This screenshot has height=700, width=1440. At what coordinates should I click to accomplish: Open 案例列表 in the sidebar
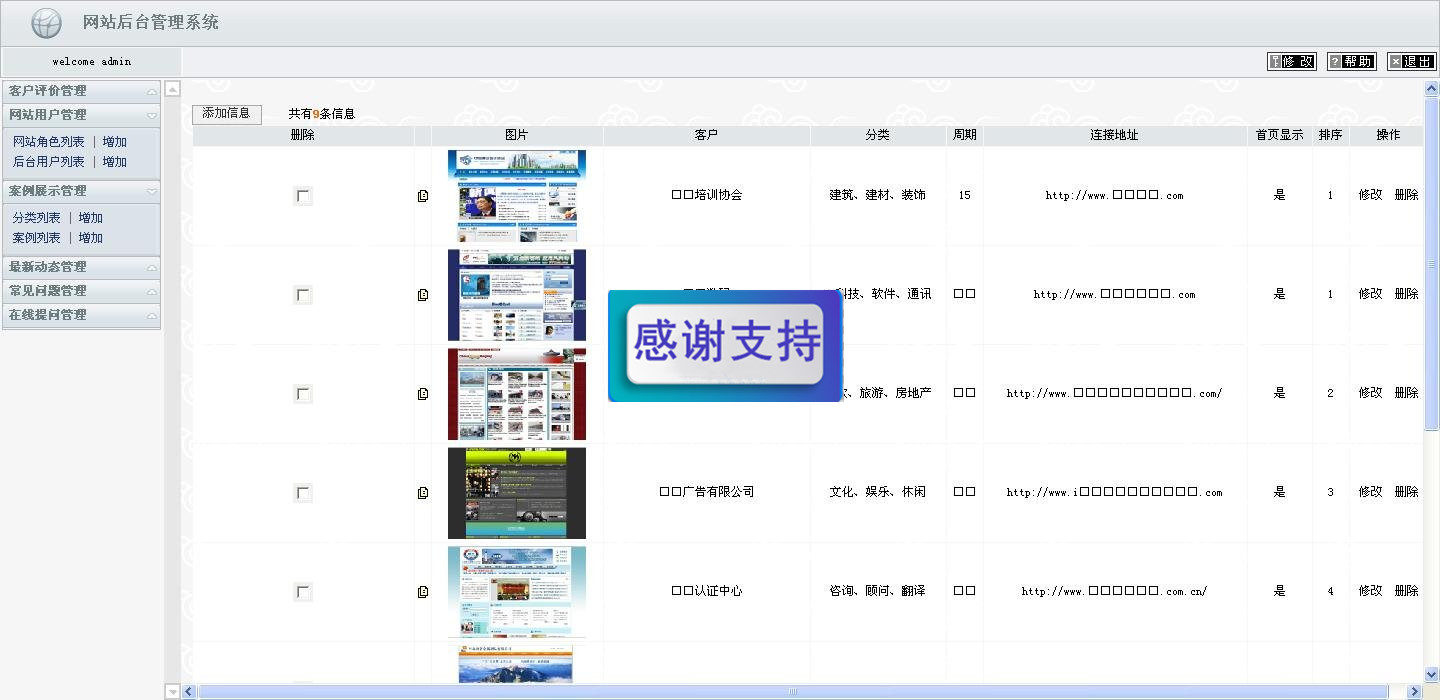pos(37,238)
